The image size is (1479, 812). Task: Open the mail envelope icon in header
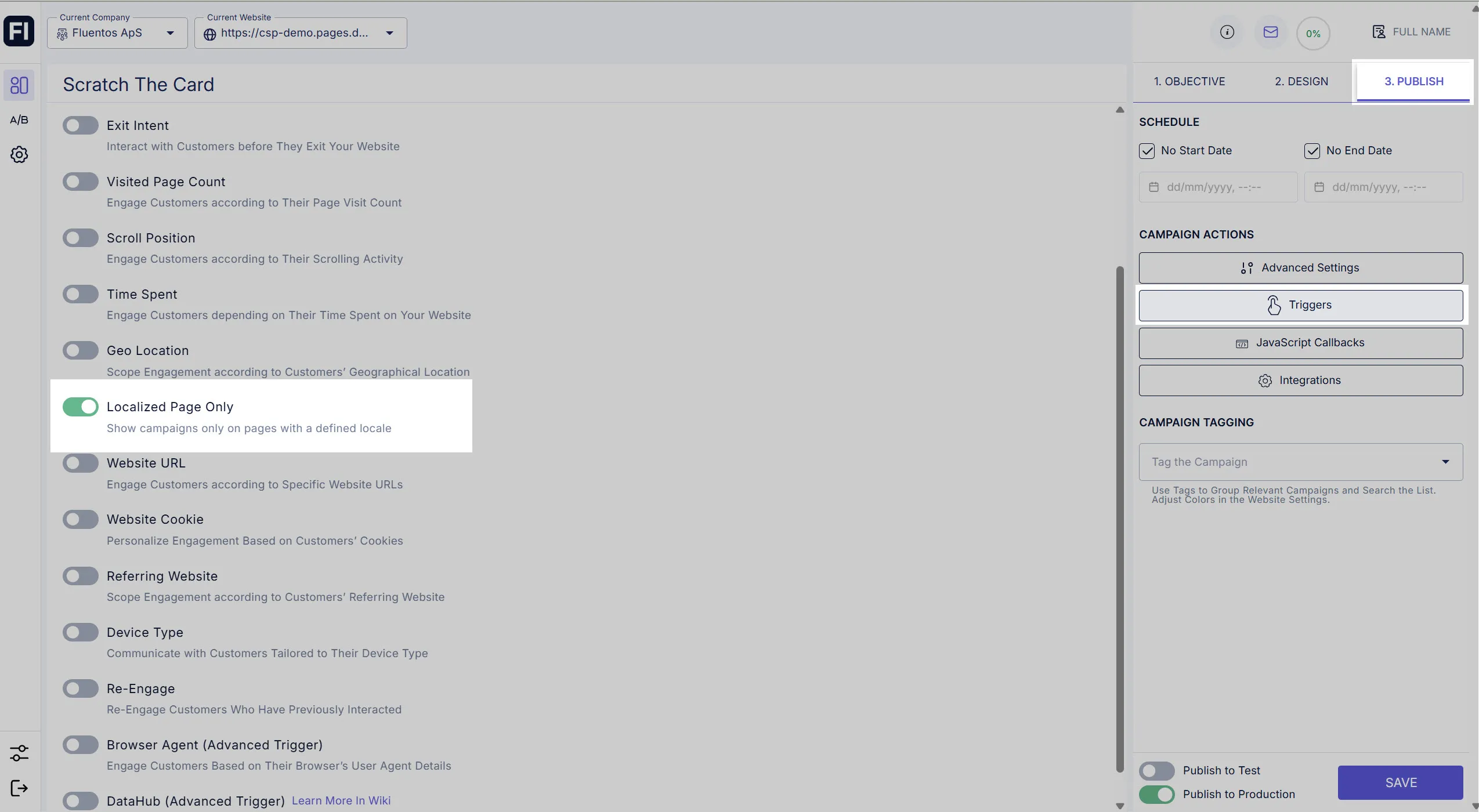pos(1270,32)
